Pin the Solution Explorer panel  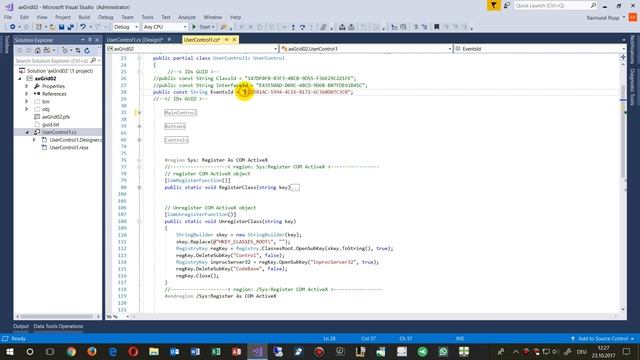90,40
